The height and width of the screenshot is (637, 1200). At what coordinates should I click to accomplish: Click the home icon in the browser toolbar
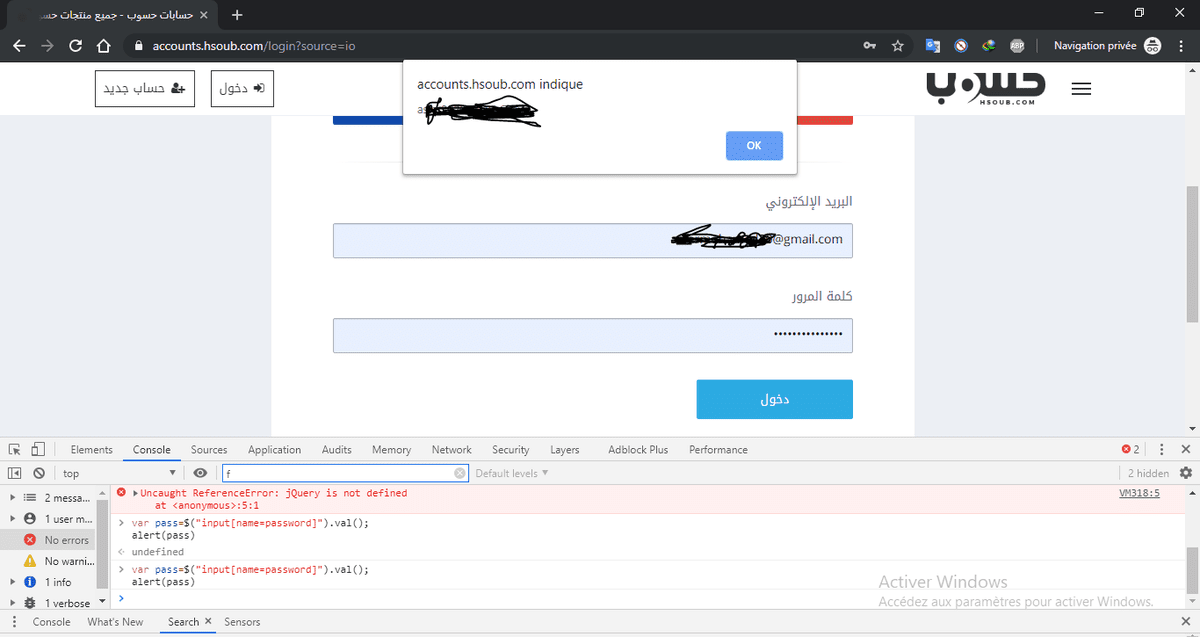[103, 46]
